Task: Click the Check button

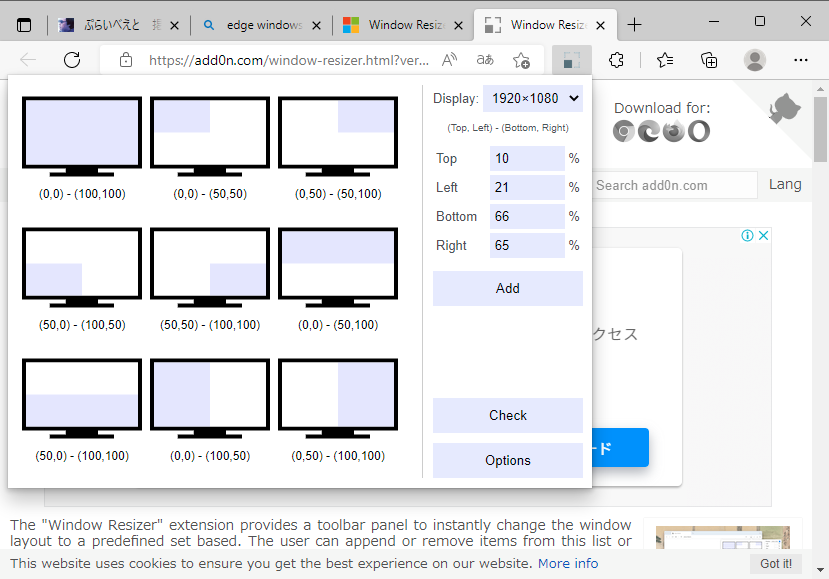Action: tap(507, 415)
